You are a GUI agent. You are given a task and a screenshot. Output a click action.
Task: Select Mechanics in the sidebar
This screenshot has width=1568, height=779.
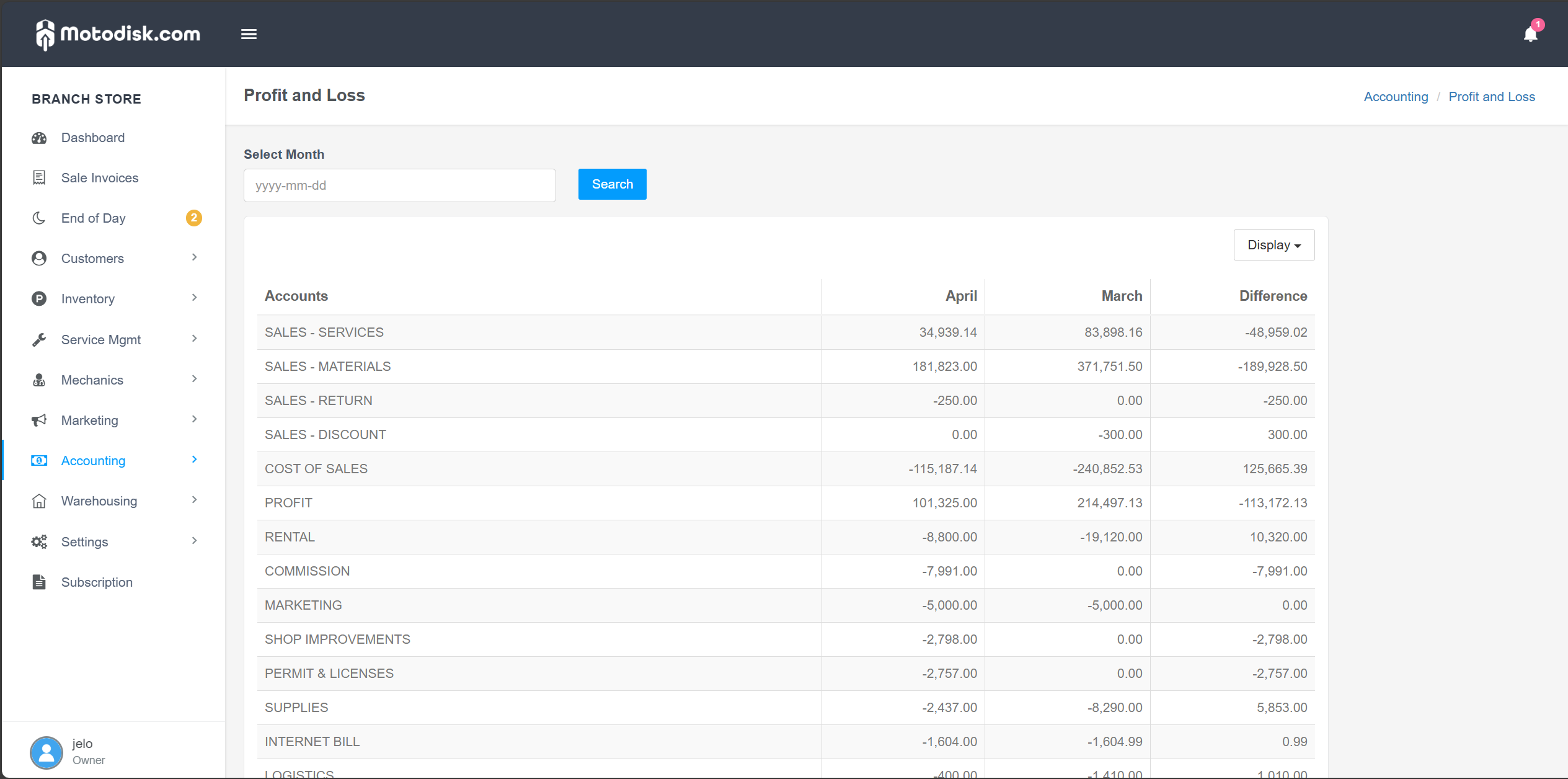point(92,380)
